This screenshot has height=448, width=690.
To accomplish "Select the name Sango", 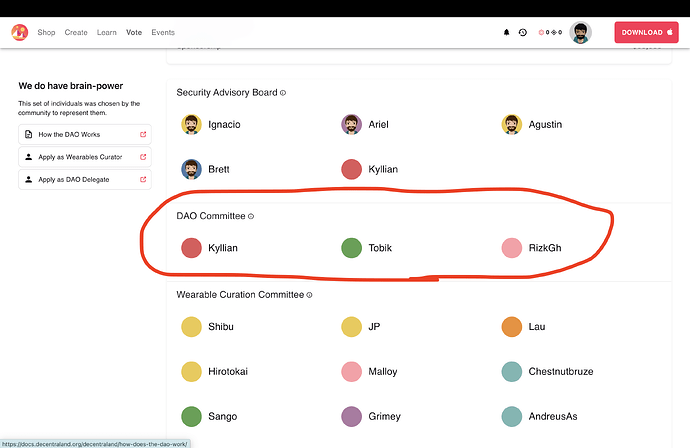I will coord(223,416).
